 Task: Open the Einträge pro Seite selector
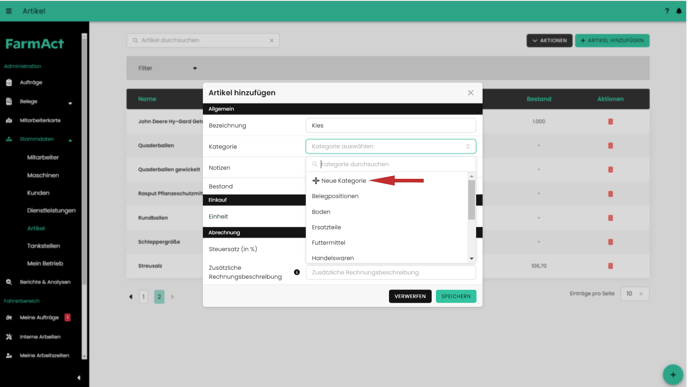coord(634,294)
